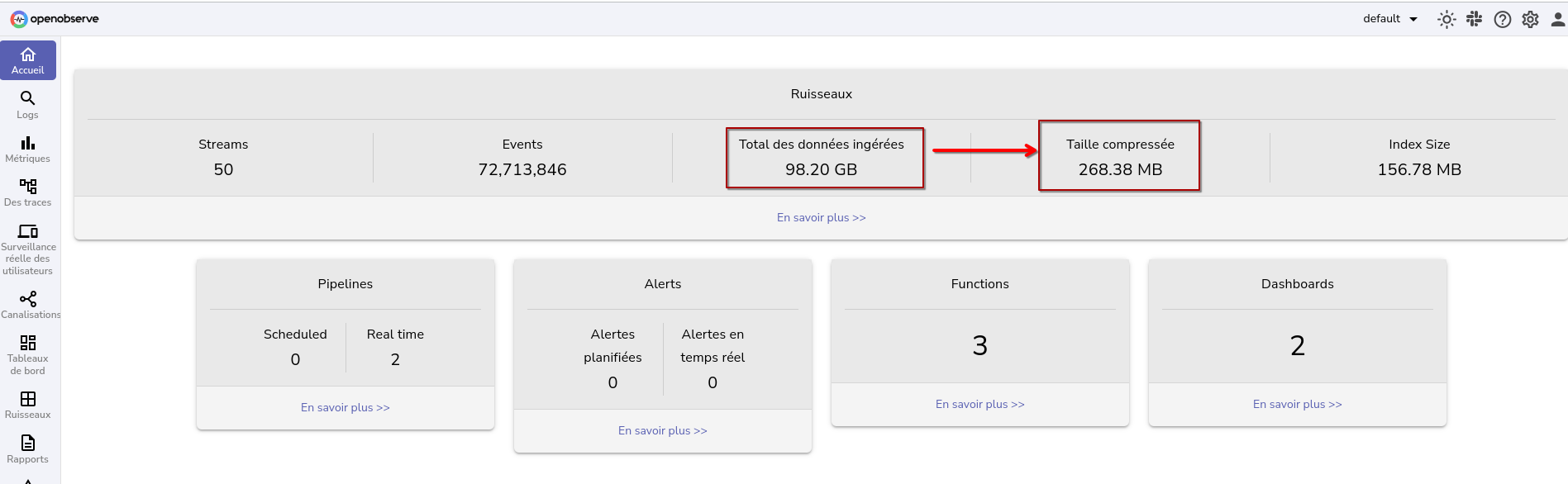Open the Rapports page
Screen dimensions: 1568x484
click(x=27, y=449)
